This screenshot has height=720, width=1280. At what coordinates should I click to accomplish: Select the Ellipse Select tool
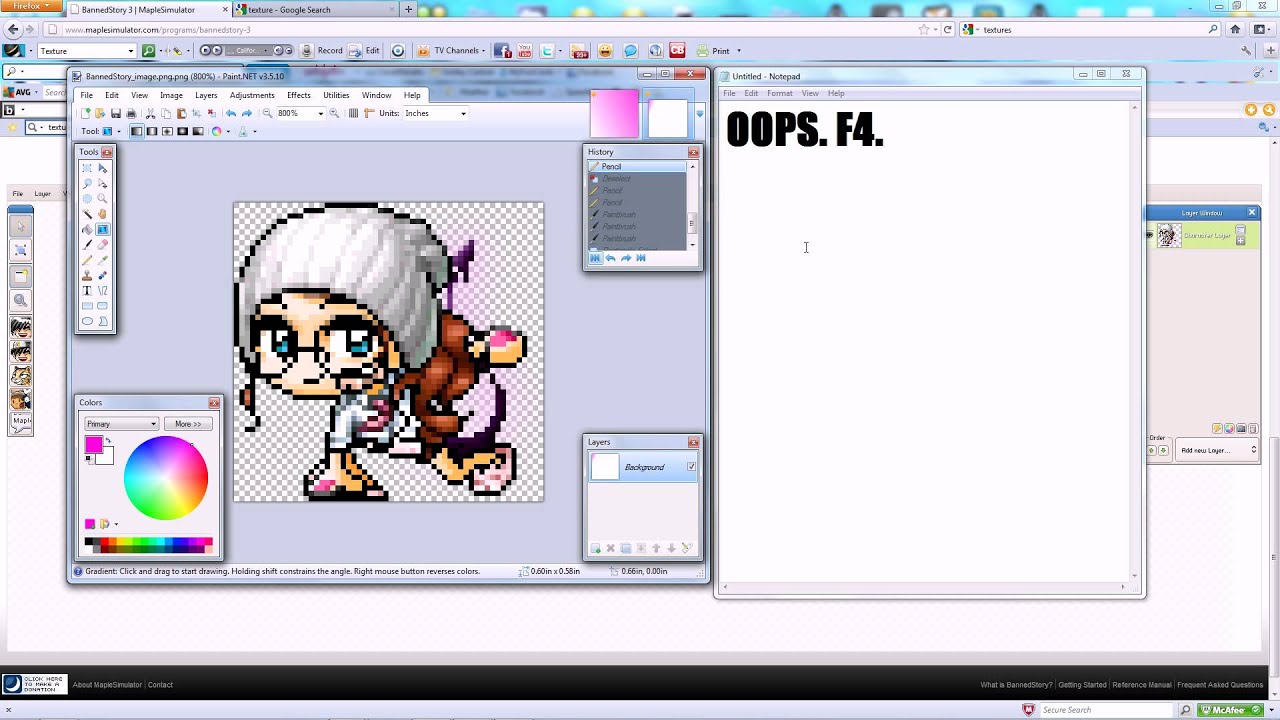[x=87, y=198]
